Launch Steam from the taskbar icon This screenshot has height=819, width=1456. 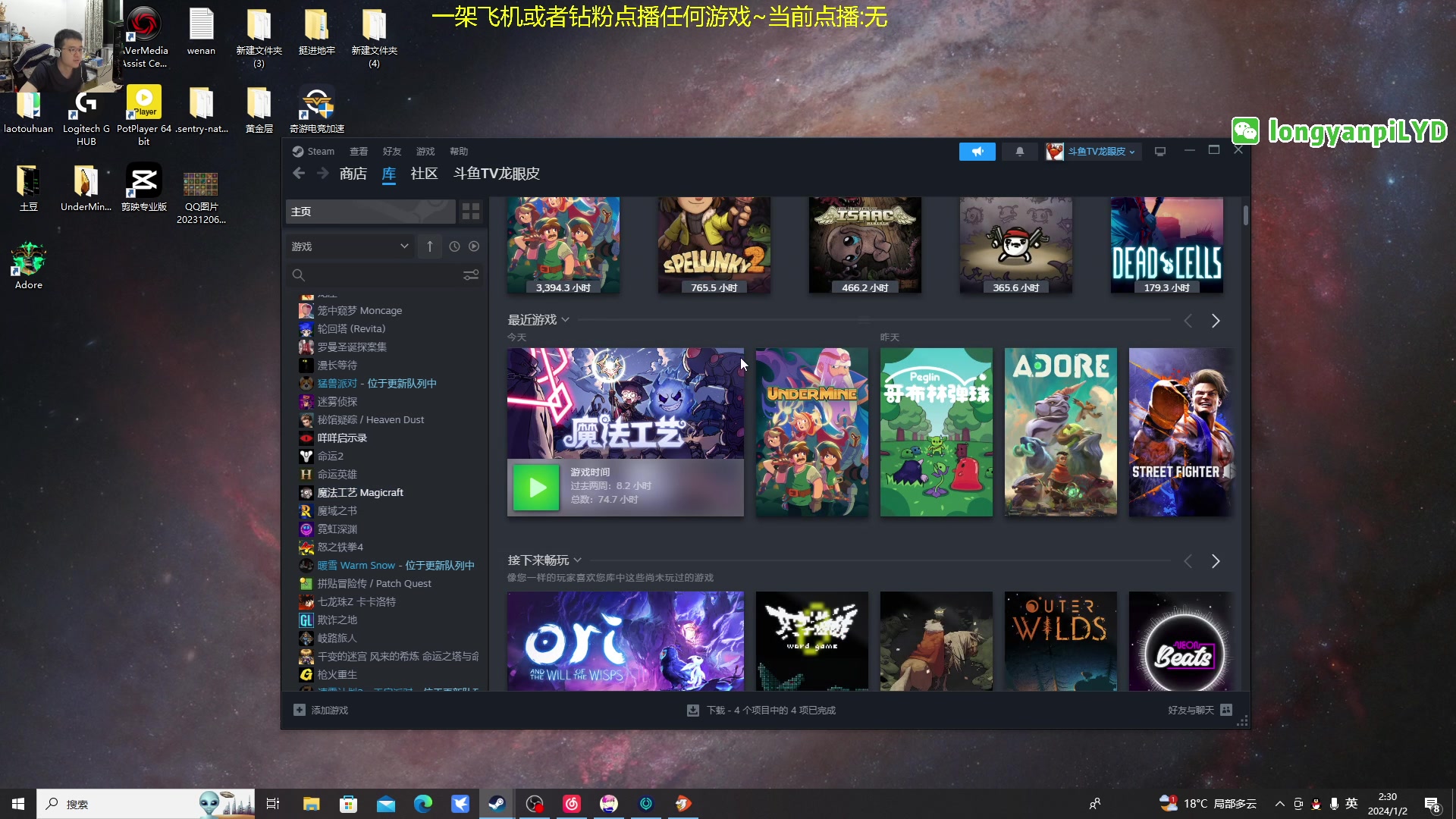pyautogui.click(x=497, y=803)
